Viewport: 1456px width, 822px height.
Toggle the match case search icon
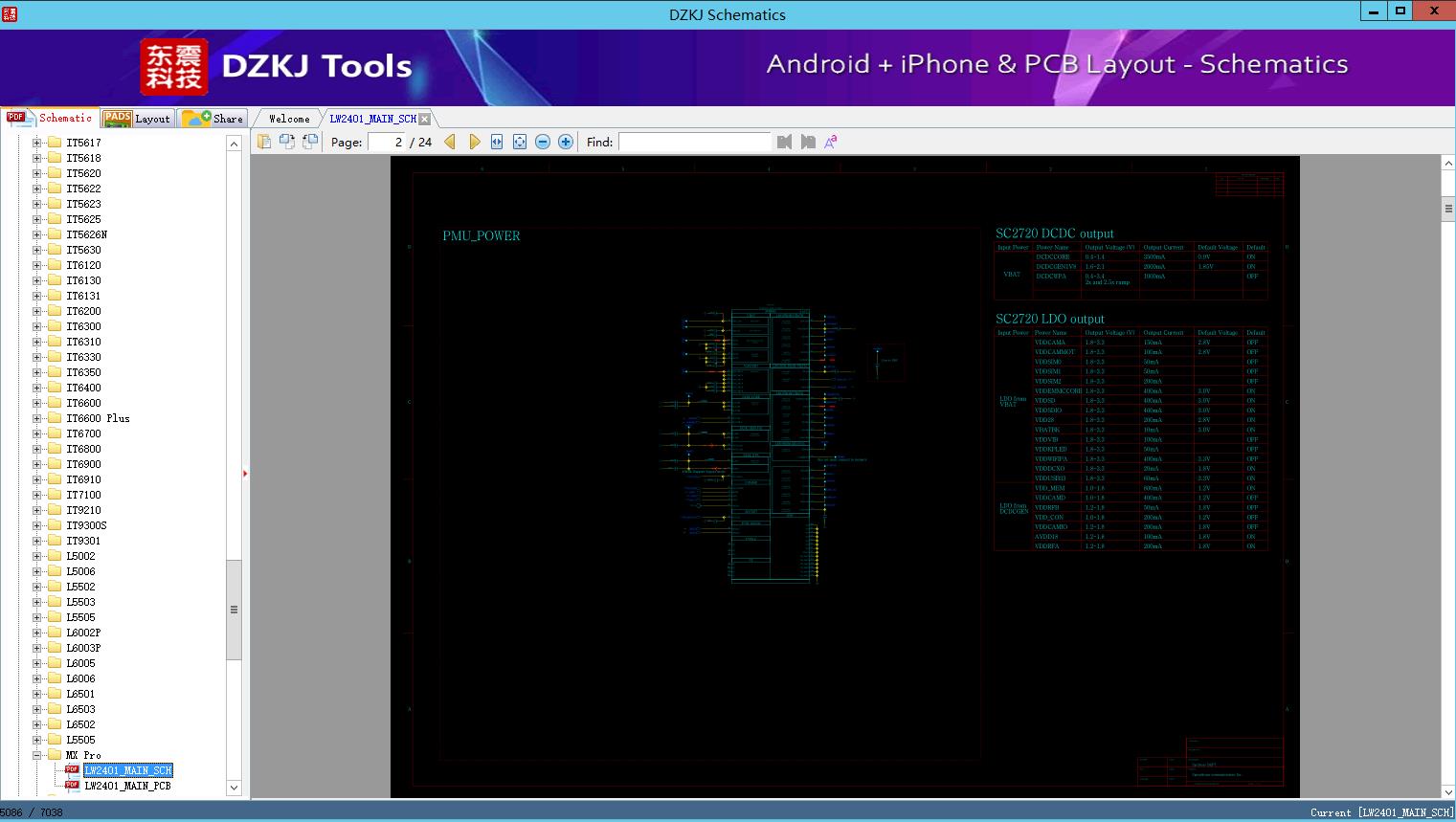pos(831,142)
